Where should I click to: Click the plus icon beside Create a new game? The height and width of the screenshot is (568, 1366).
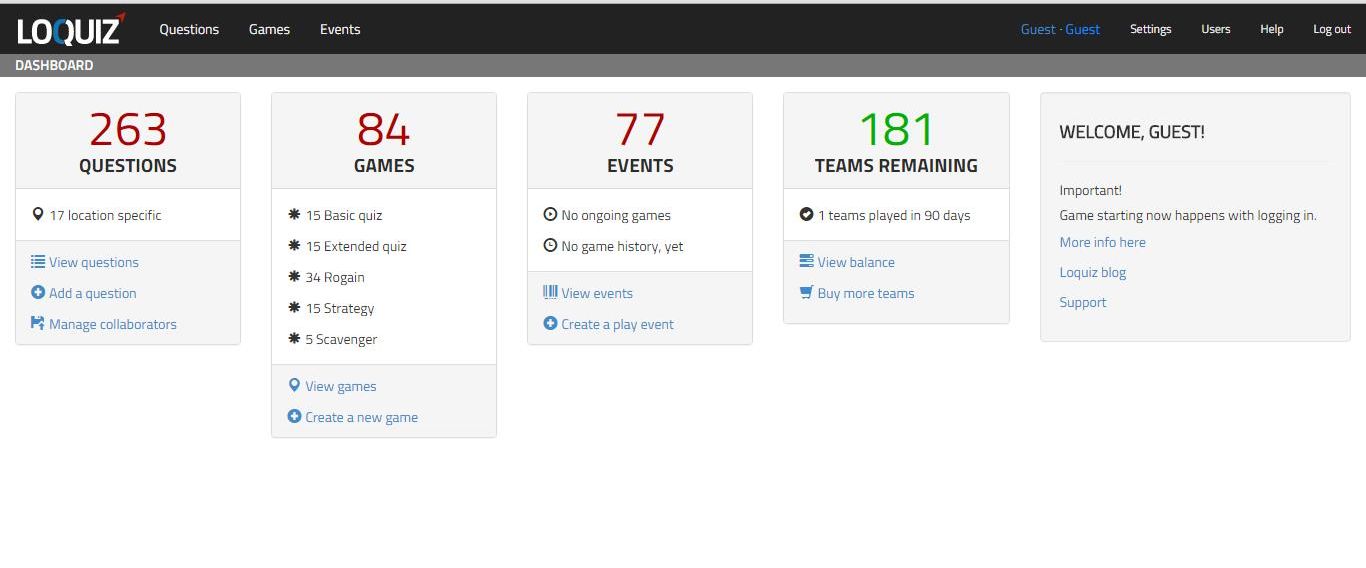click(x=294, y=417)
